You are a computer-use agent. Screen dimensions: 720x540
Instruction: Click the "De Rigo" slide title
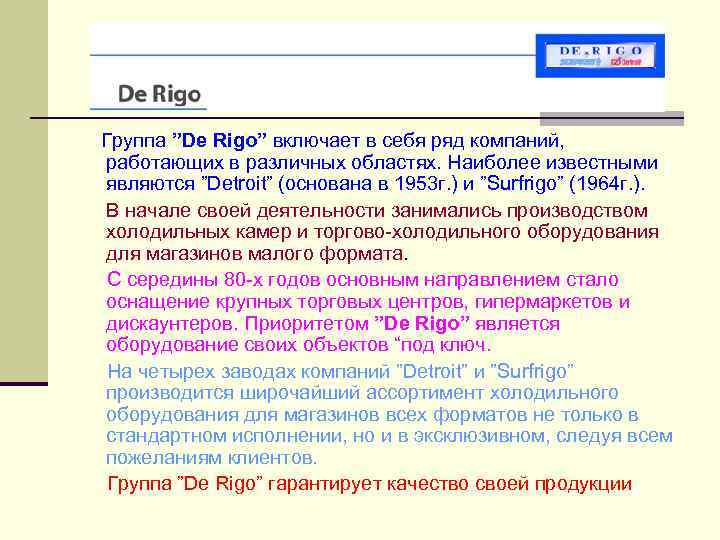tap(159, 94)
